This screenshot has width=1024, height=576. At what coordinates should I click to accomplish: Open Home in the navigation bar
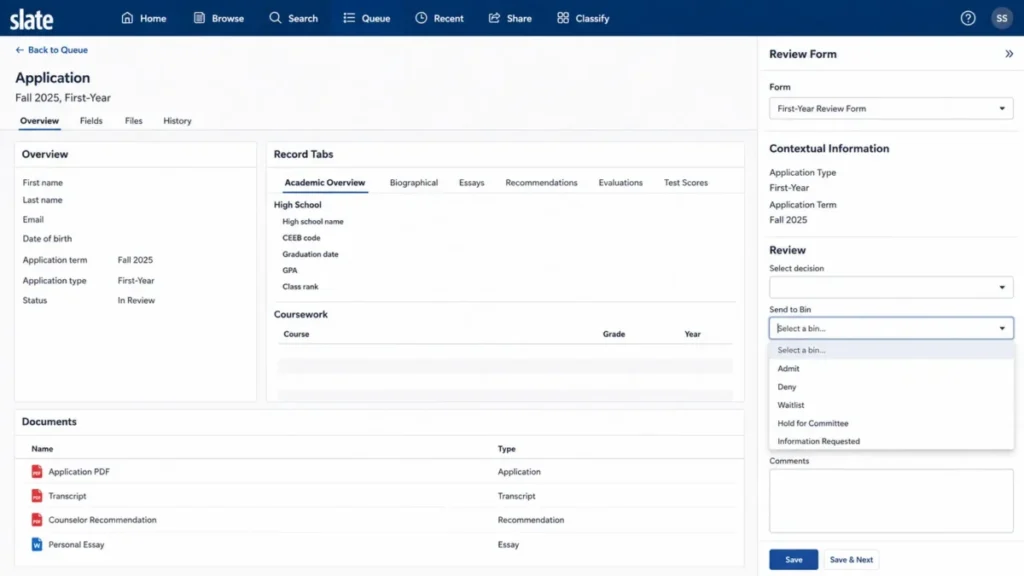click(144, 18)
